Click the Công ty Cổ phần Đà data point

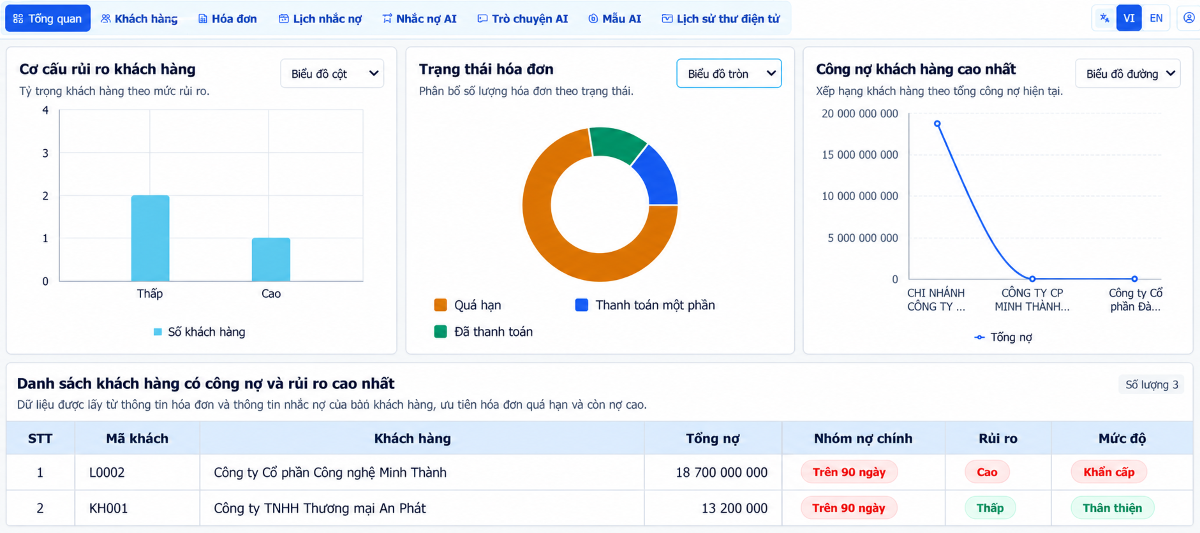(x=1135, y=279)
